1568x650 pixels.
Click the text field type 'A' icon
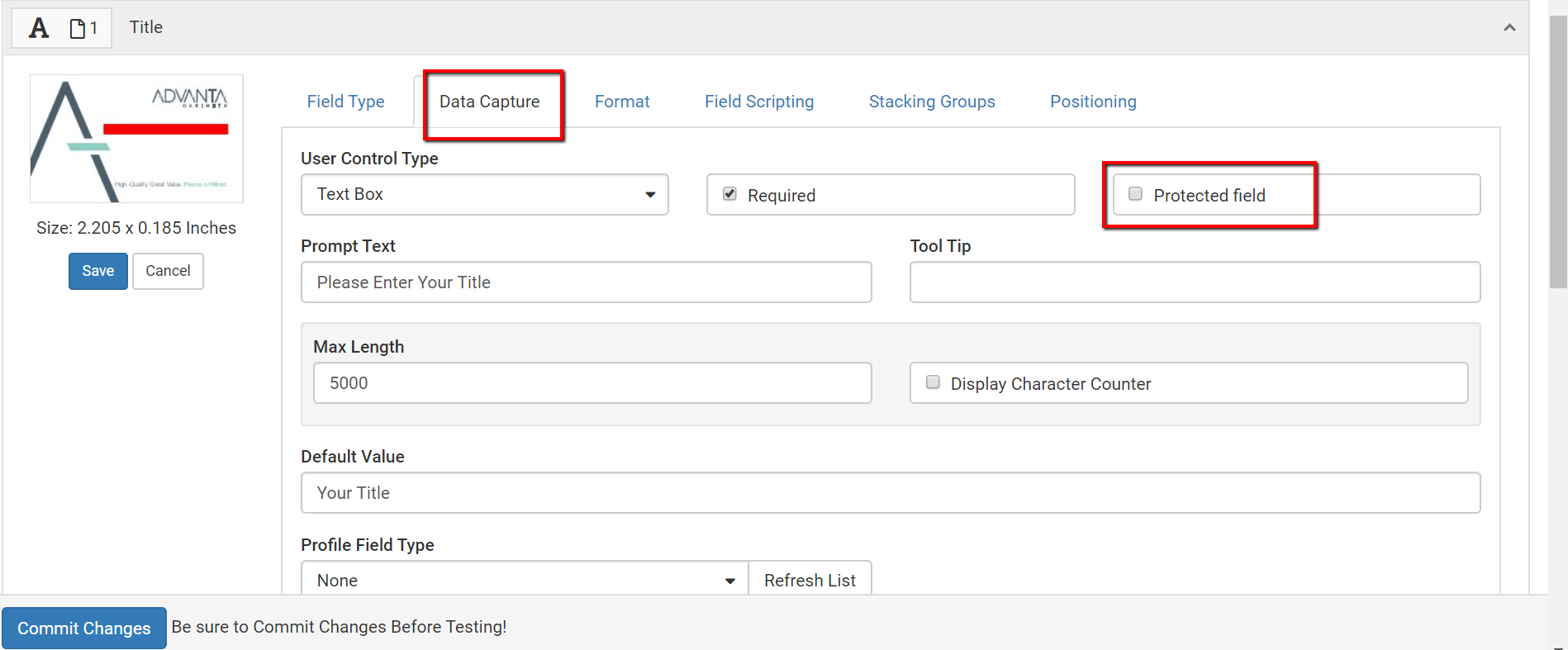(39, 28)
